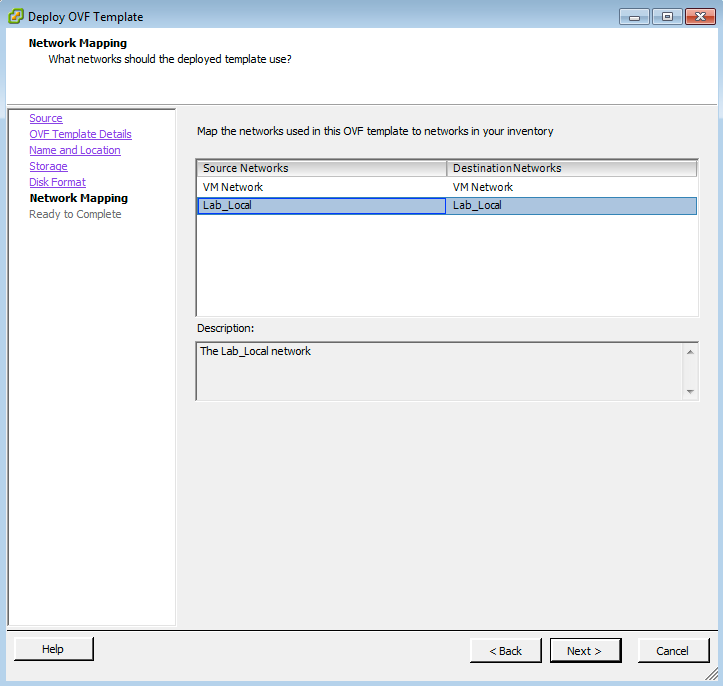Screen dimensions: 723x686
Task: Select VM Network source network row
Action: tap(322, 187)
